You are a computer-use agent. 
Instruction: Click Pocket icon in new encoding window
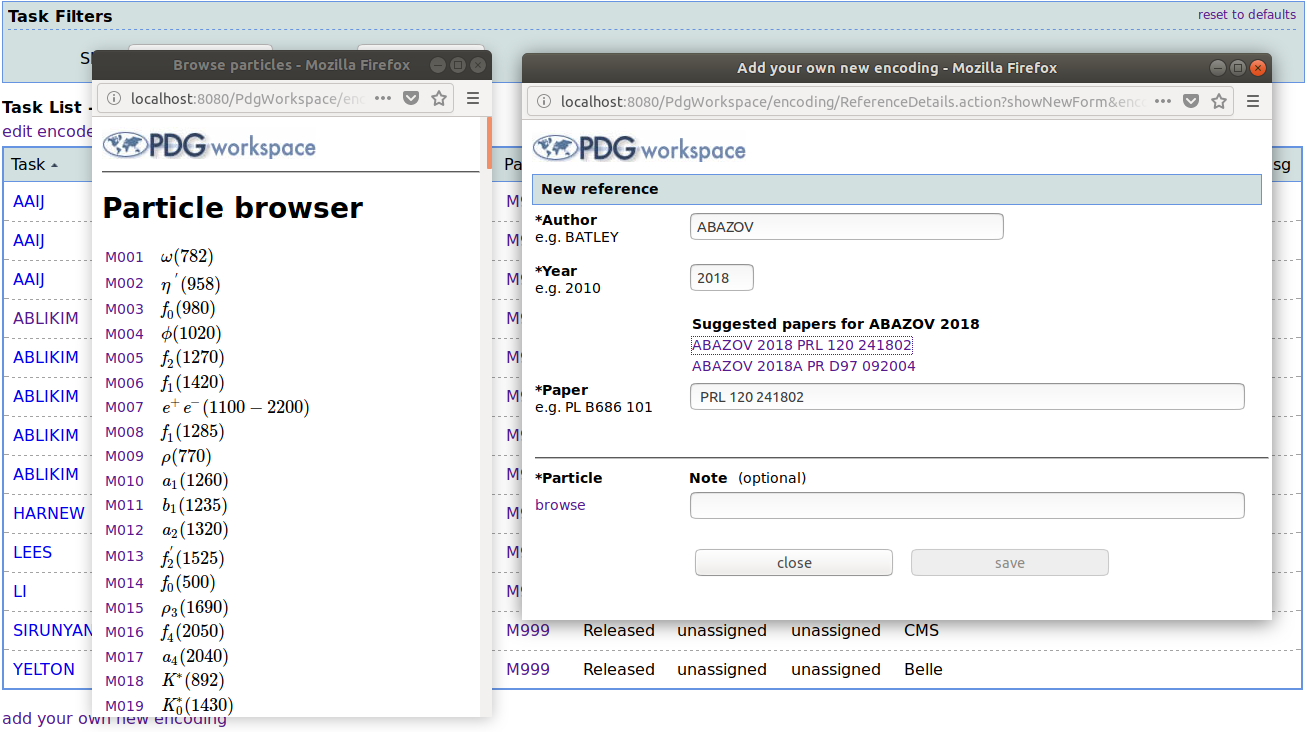(1191, 101)
